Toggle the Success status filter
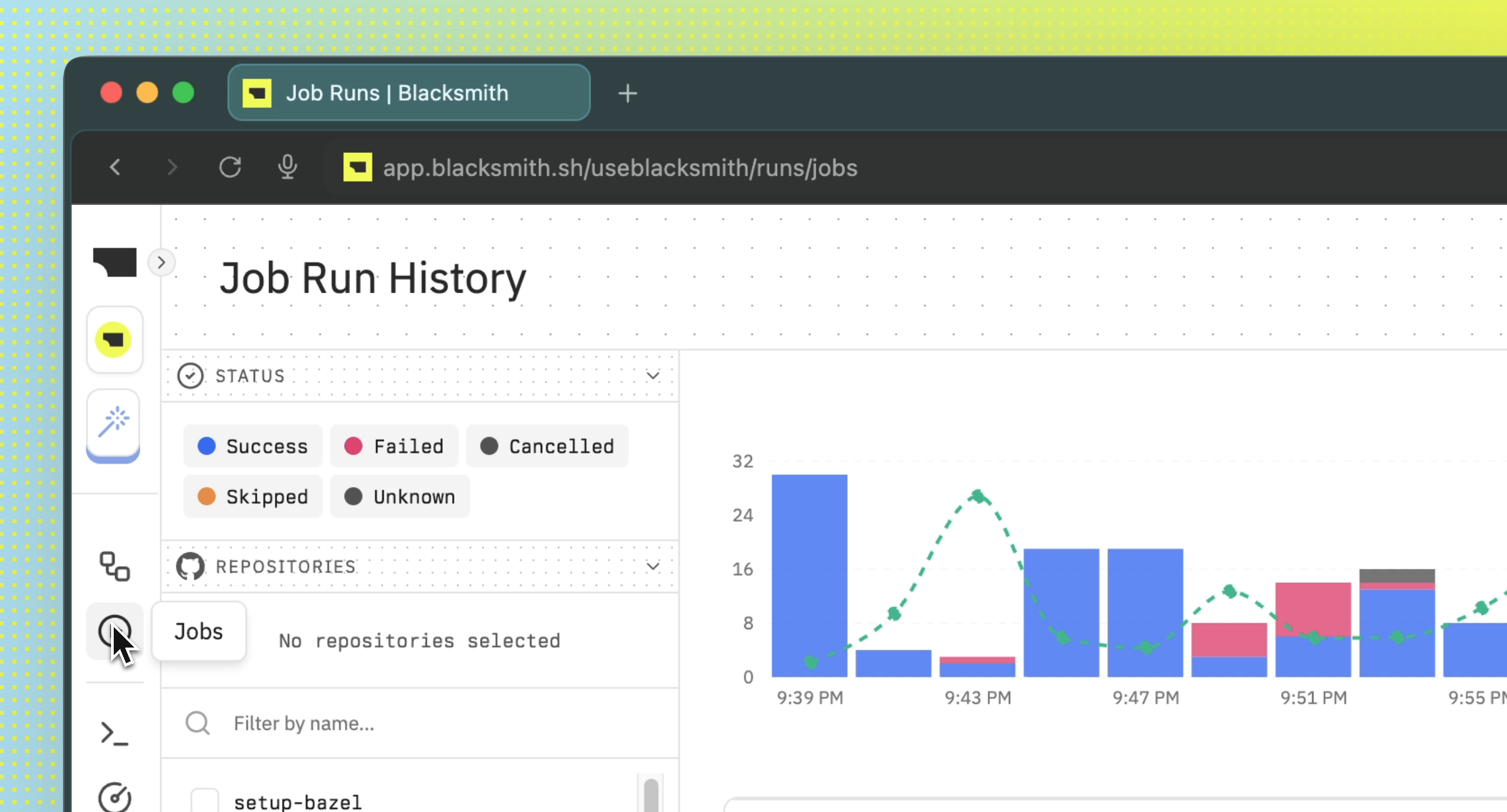The height and width of the screenshot is (812, 1507). click(253, 447)
